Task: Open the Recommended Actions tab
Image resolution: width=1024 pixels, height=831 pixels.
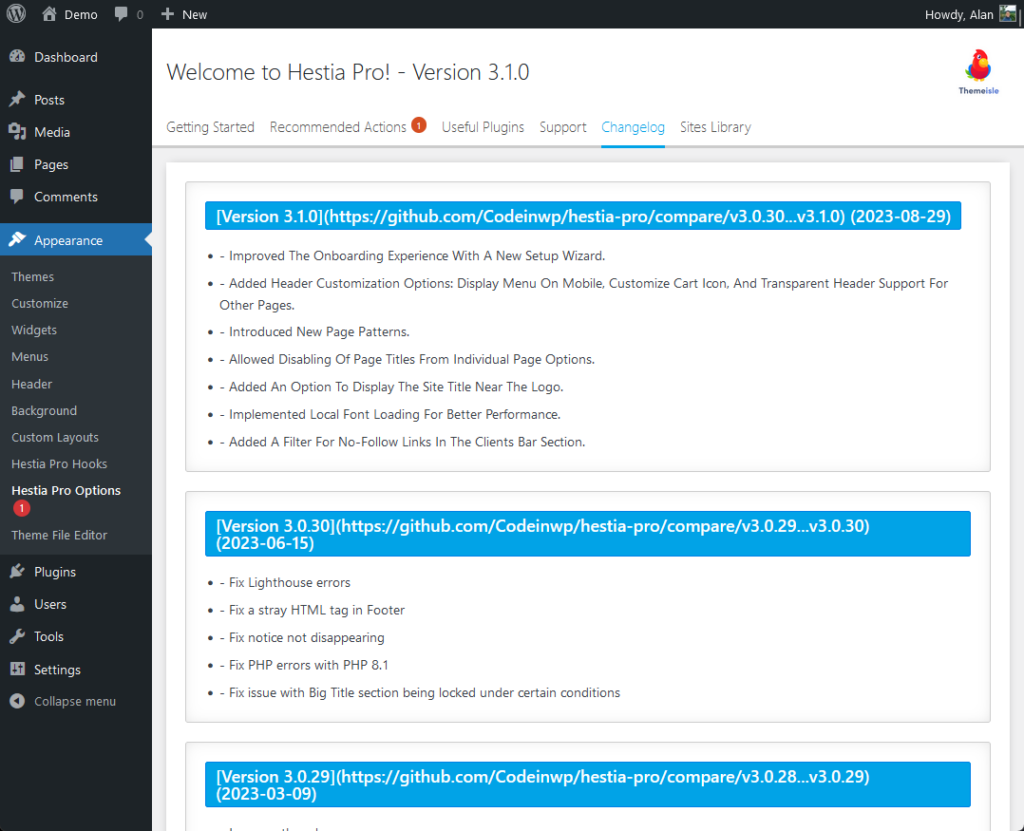Action: coord(338,127)
